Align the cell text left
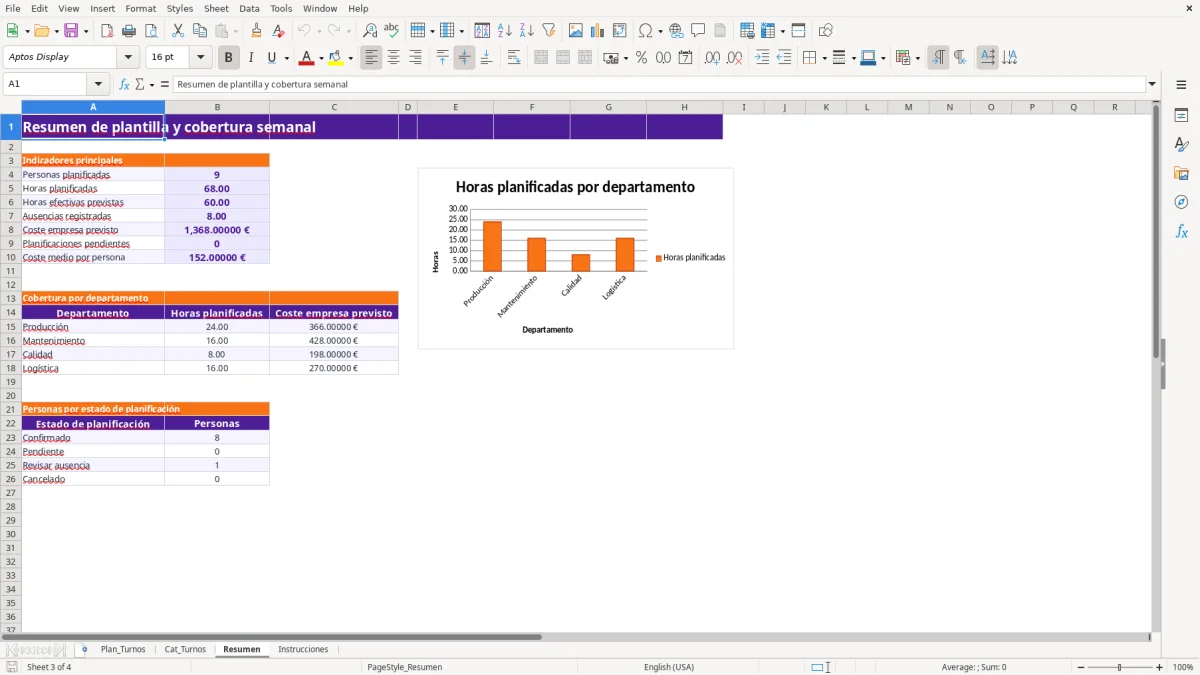 click(372, 58)
